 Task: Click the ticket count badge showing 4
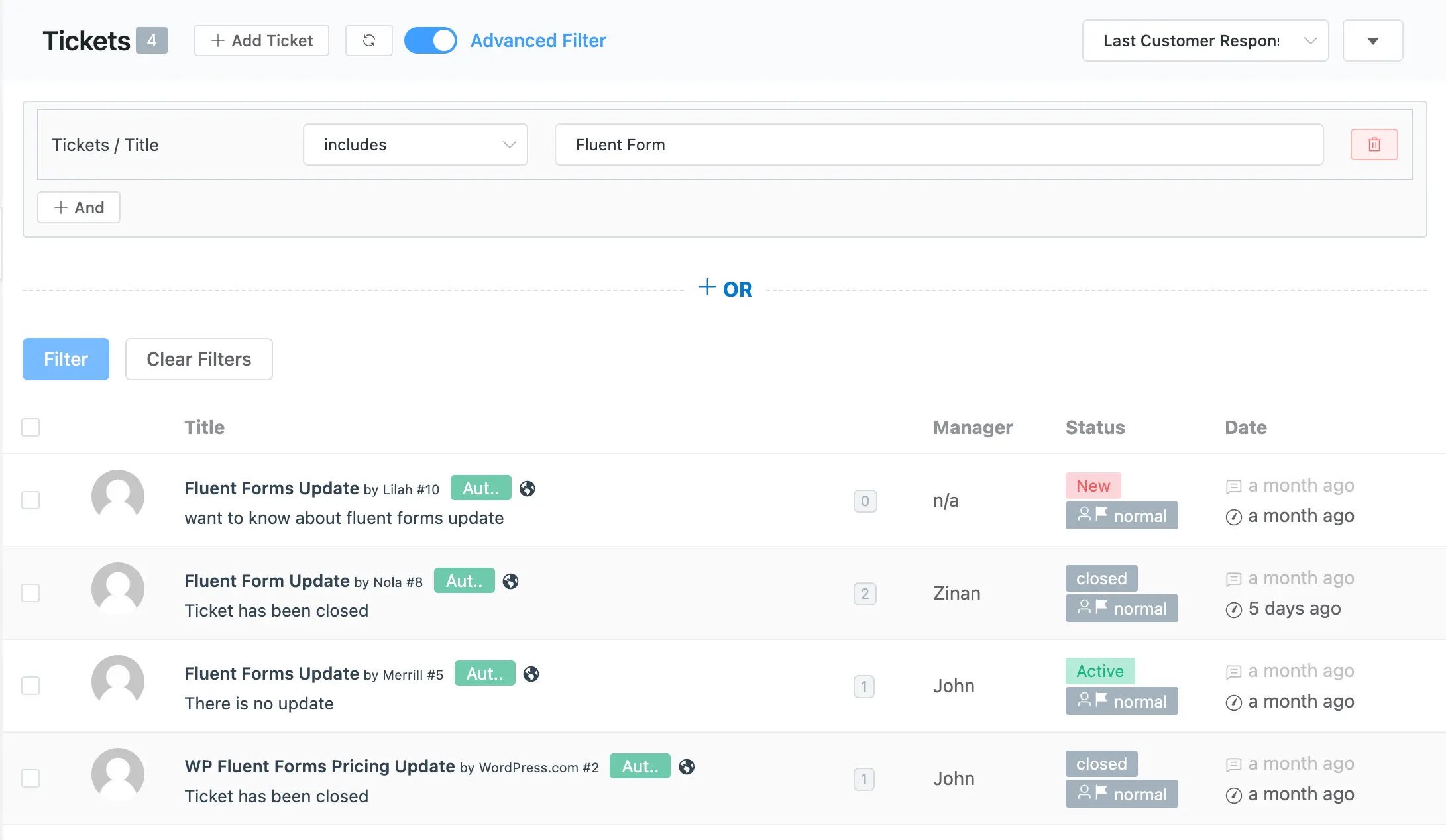(x=152, y=40)
